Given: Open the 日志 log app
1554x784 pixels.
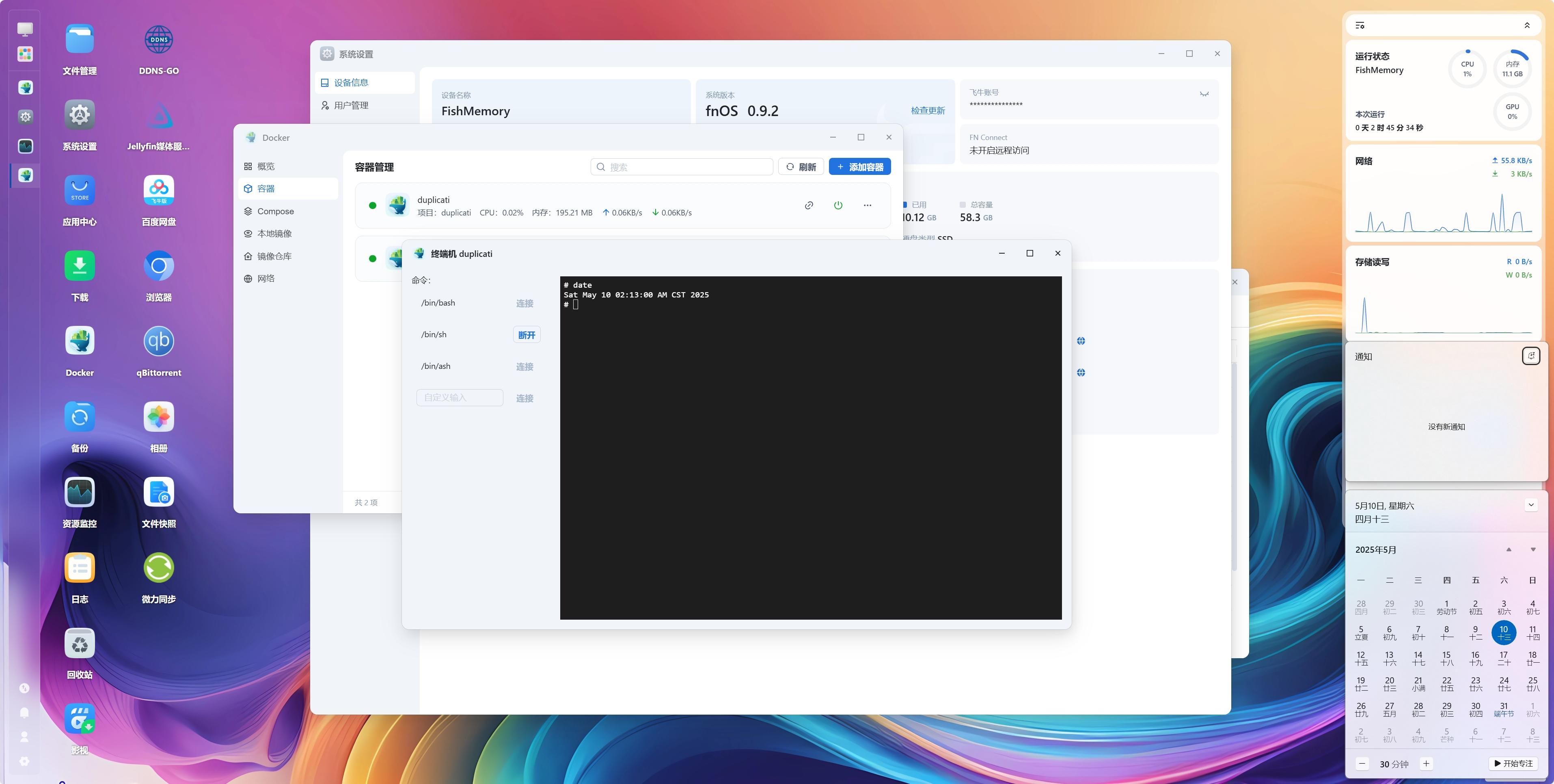Looking at the screenshot, I should (x=80, y=567).
